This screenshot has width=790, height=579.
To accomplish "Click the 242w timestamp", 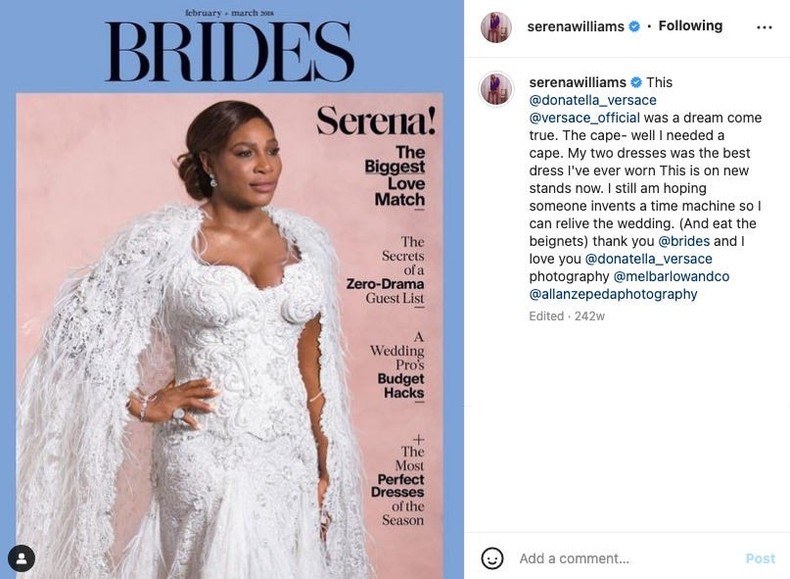I will [589, 316].
